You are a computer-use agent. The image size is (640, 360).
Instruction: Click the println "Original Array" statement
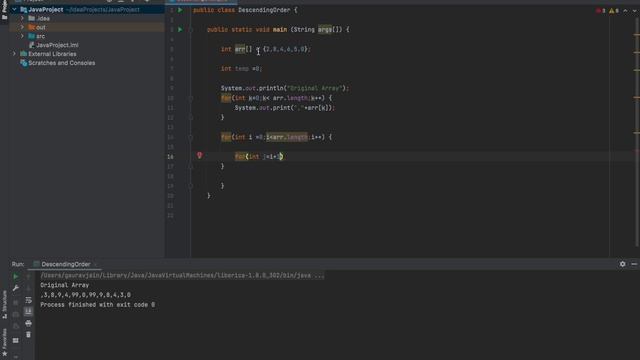pos(285,88)
